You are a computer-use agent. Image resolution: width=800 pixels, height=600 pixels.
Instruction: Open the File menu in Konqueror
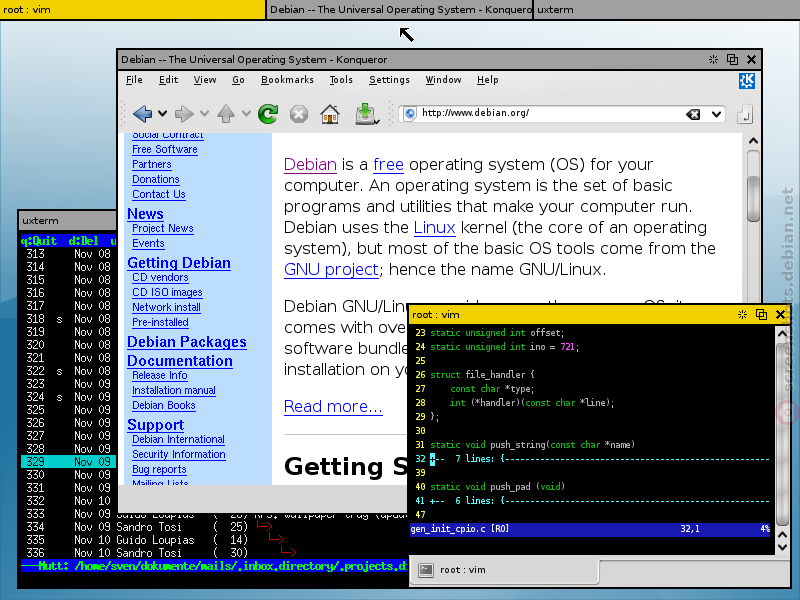click(134, 80)
